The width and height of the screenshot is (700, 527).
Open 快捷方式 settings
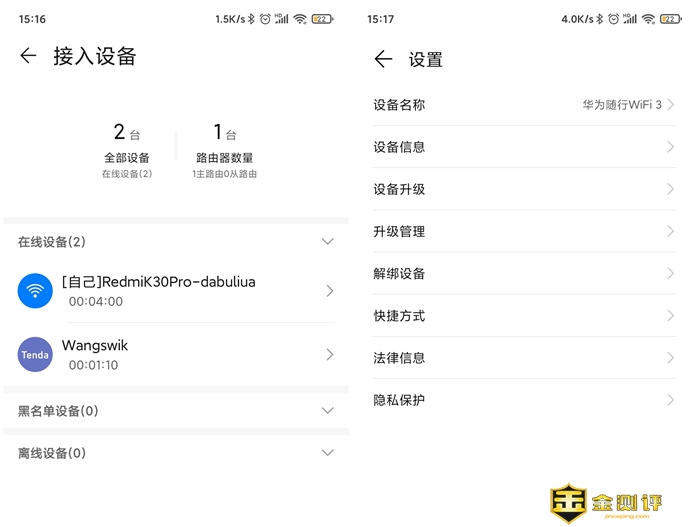click(523, 316)
